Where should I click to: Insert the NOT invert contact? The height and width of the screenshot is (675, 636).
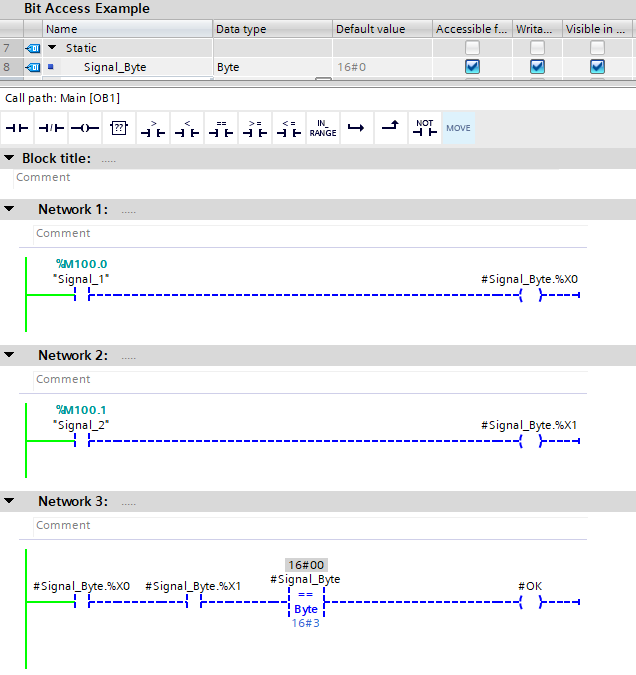click(x=425, y=128)
